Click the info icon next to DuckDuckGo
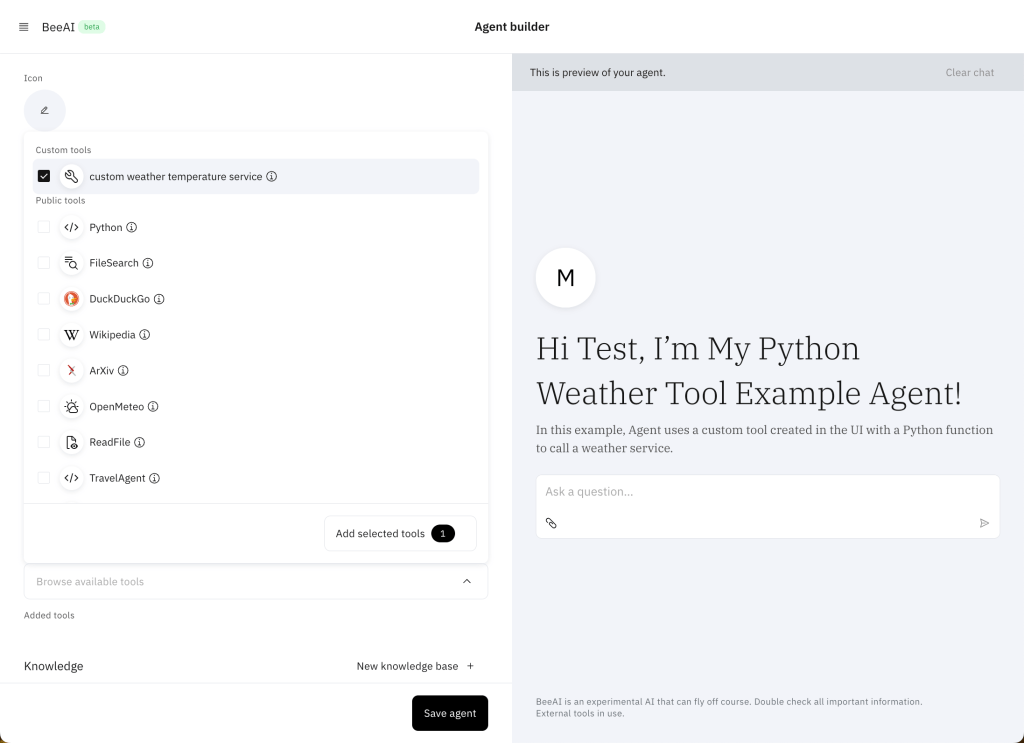Viewport: 1024px width, 743px height. (x=159, y=299)
